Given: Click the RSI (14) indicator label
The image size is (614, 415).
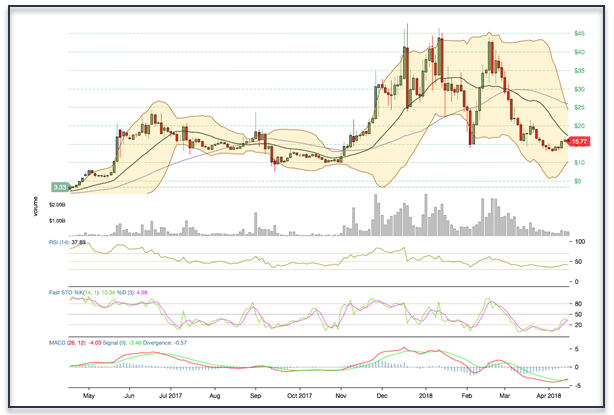Looking at the screenshot, I should click(x=60, y=242).
